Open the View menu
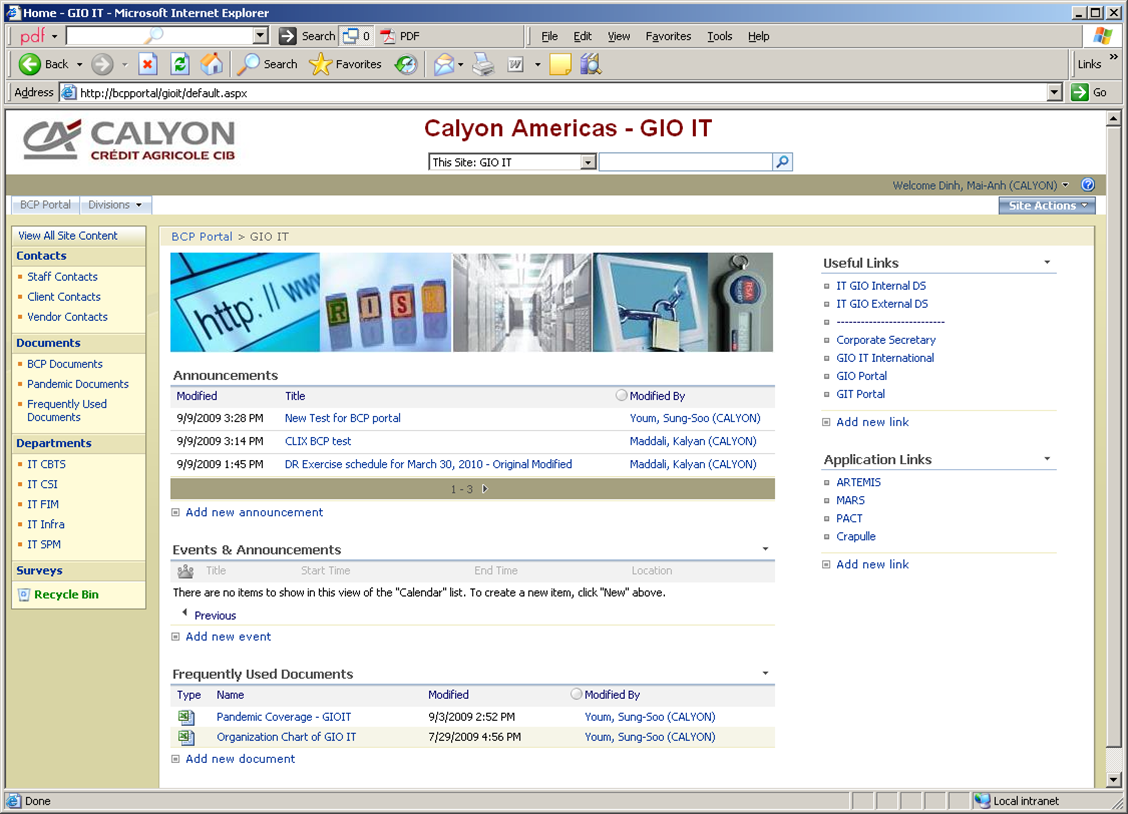Screen dimensions: 1128x814 (619, 36)
